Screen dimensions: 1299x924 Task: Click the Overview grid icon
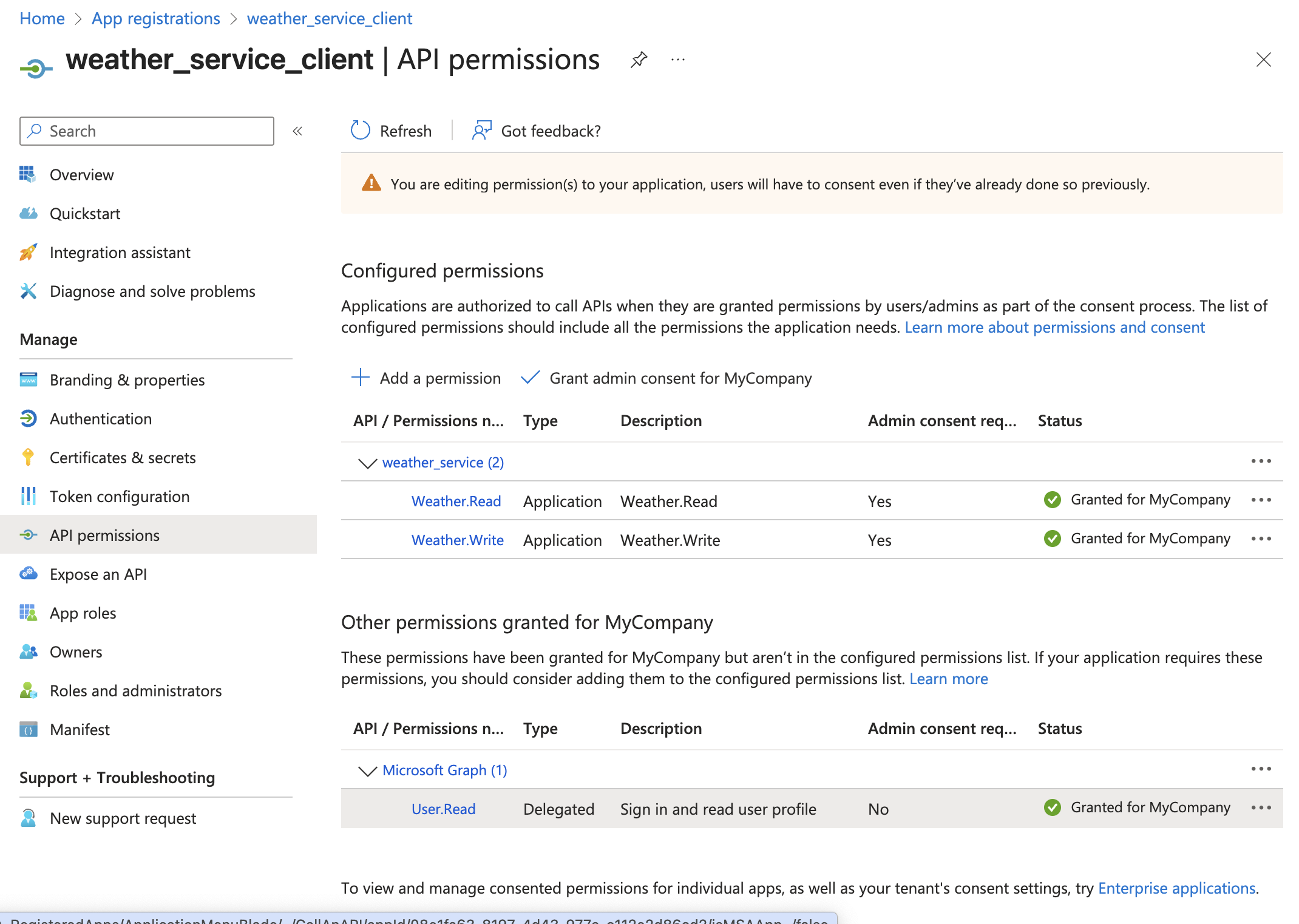28,174
